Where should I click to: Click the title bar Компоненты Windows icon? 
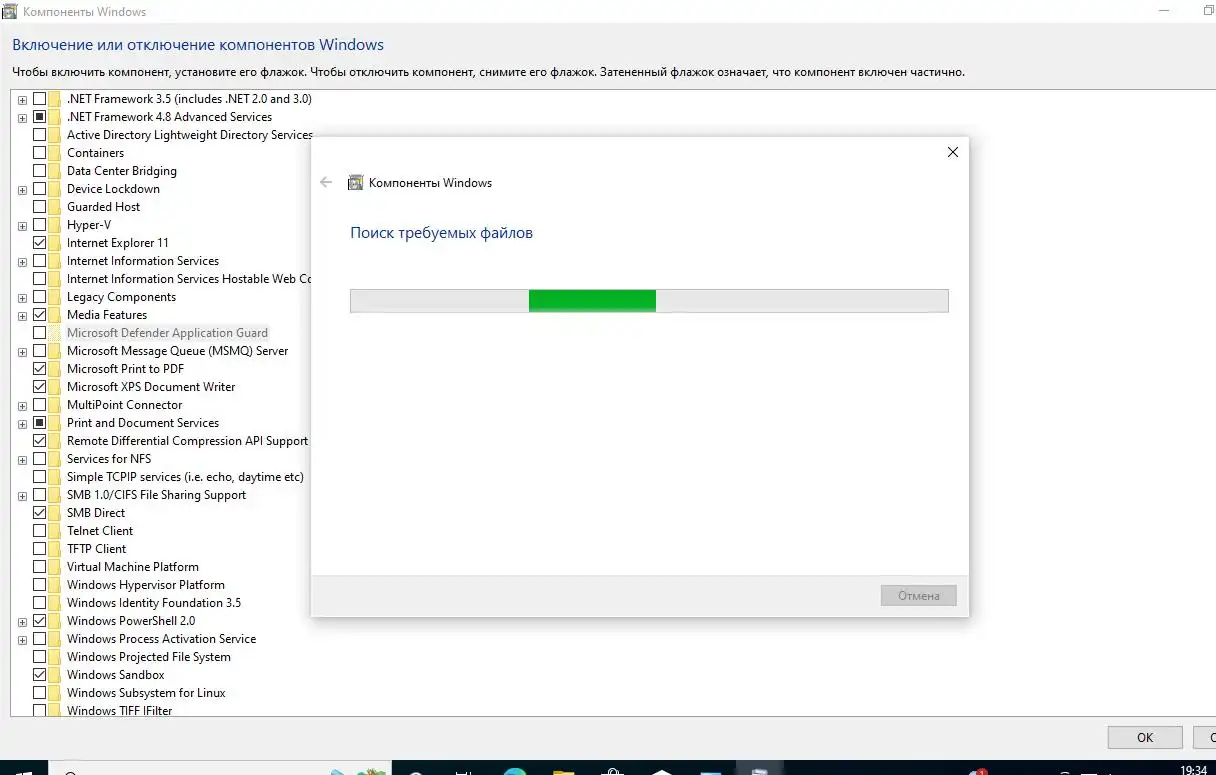click(x=11, y=11)
